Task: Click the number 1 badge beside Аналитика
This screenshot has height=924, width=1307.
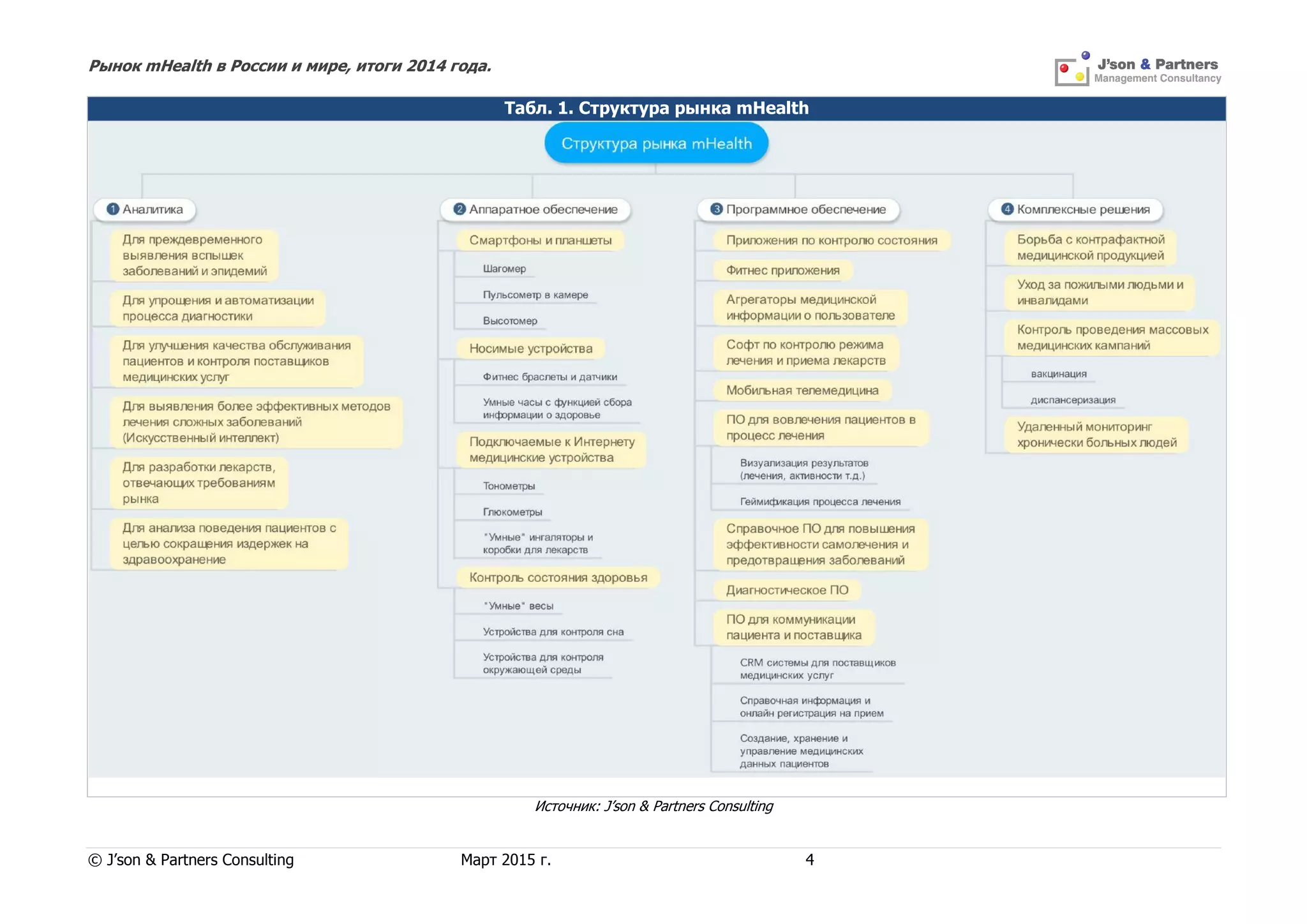Action: point(113,209)
